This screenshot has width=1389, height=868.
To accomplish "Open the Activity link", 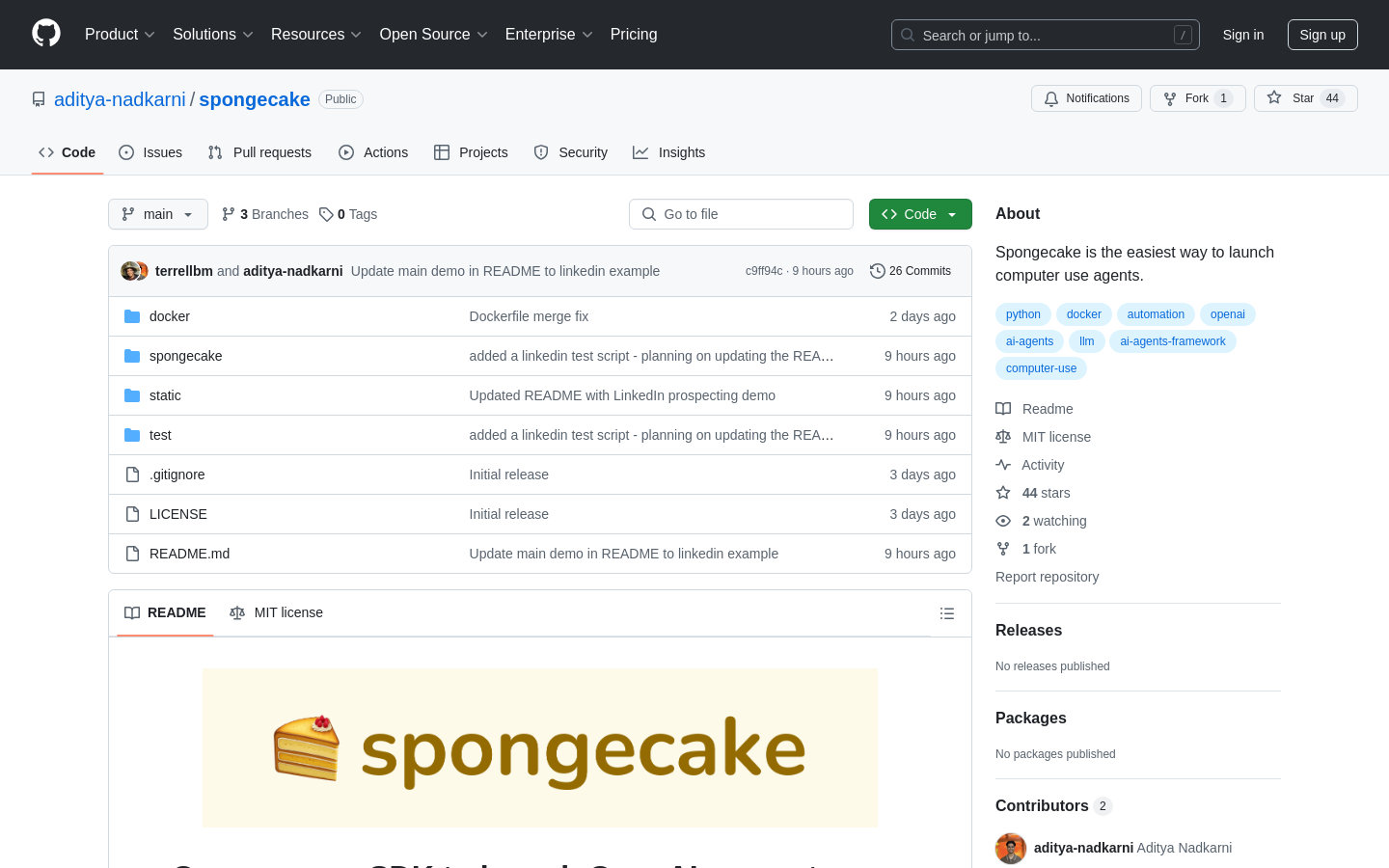I will 1030,465.
